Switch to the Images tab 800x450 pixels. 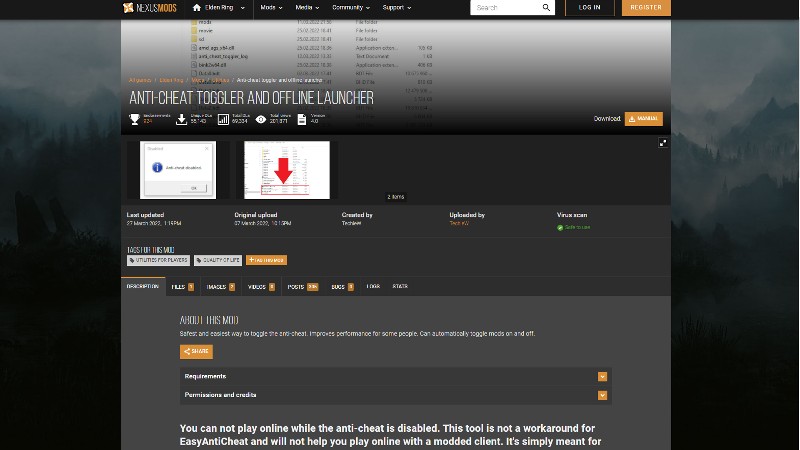coord(220,287)
